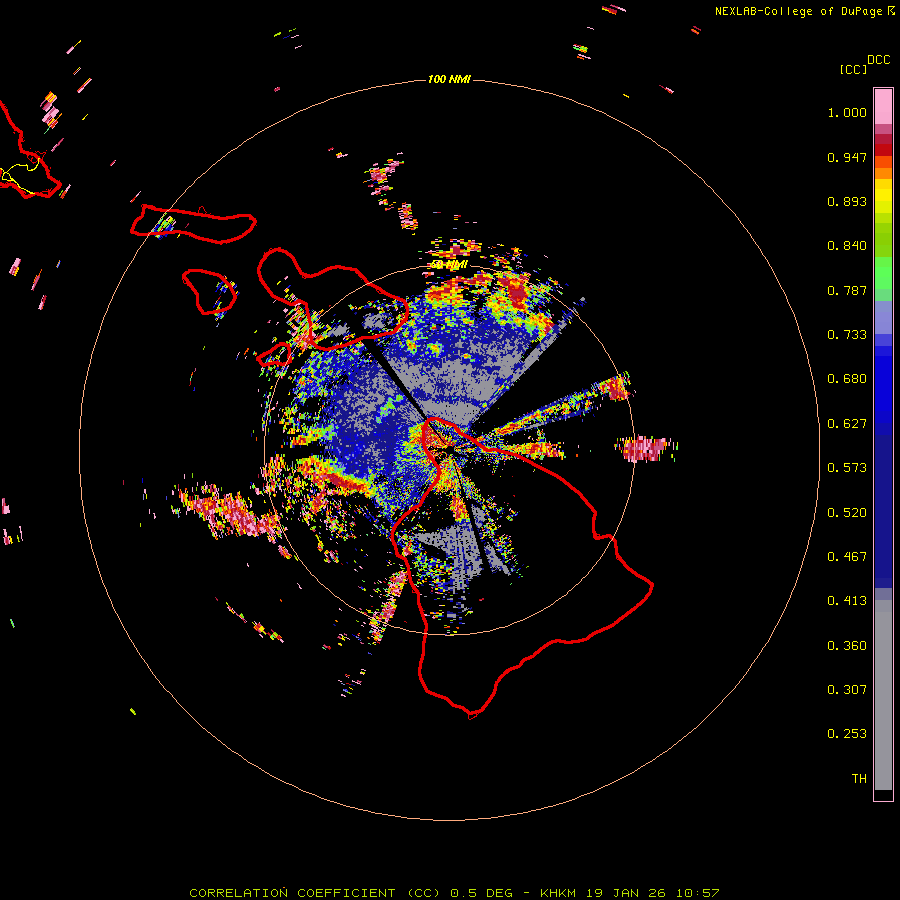Click the 0.413 scale value
Image resolution: width=900 pixels, height=900 pixels.
[847, 601]
